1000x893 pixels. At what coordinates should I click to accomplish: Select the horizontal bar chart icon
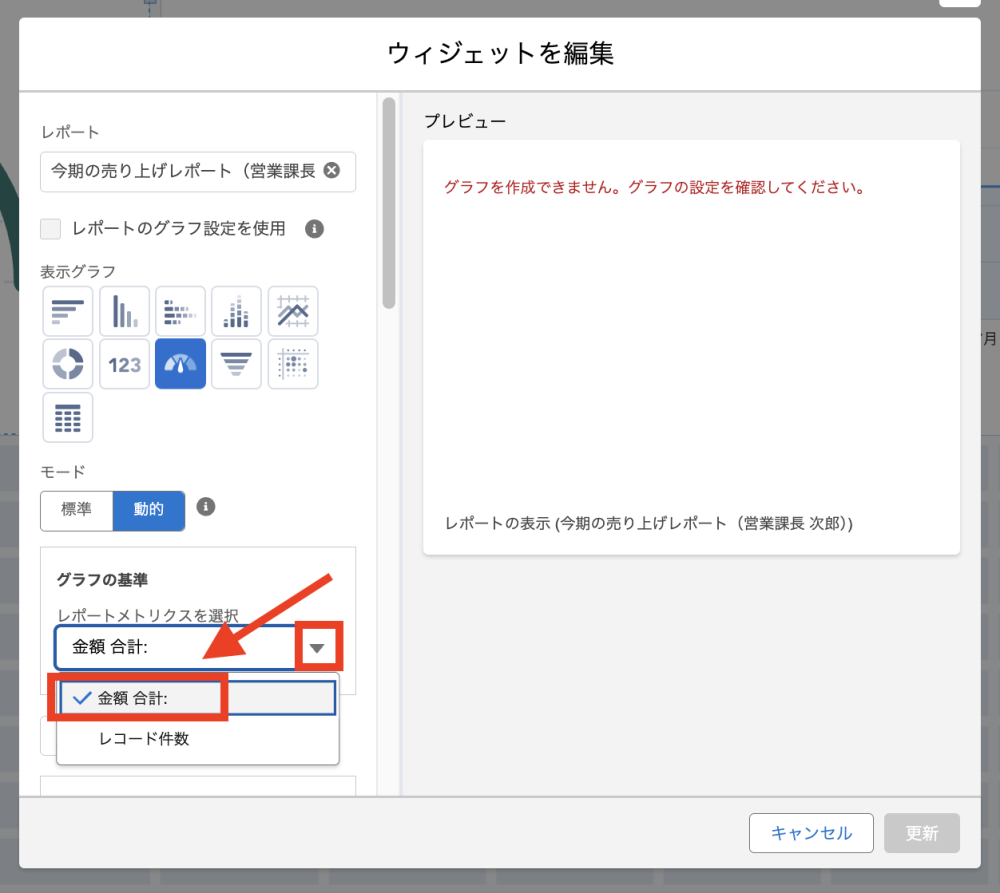click(68, 312)
